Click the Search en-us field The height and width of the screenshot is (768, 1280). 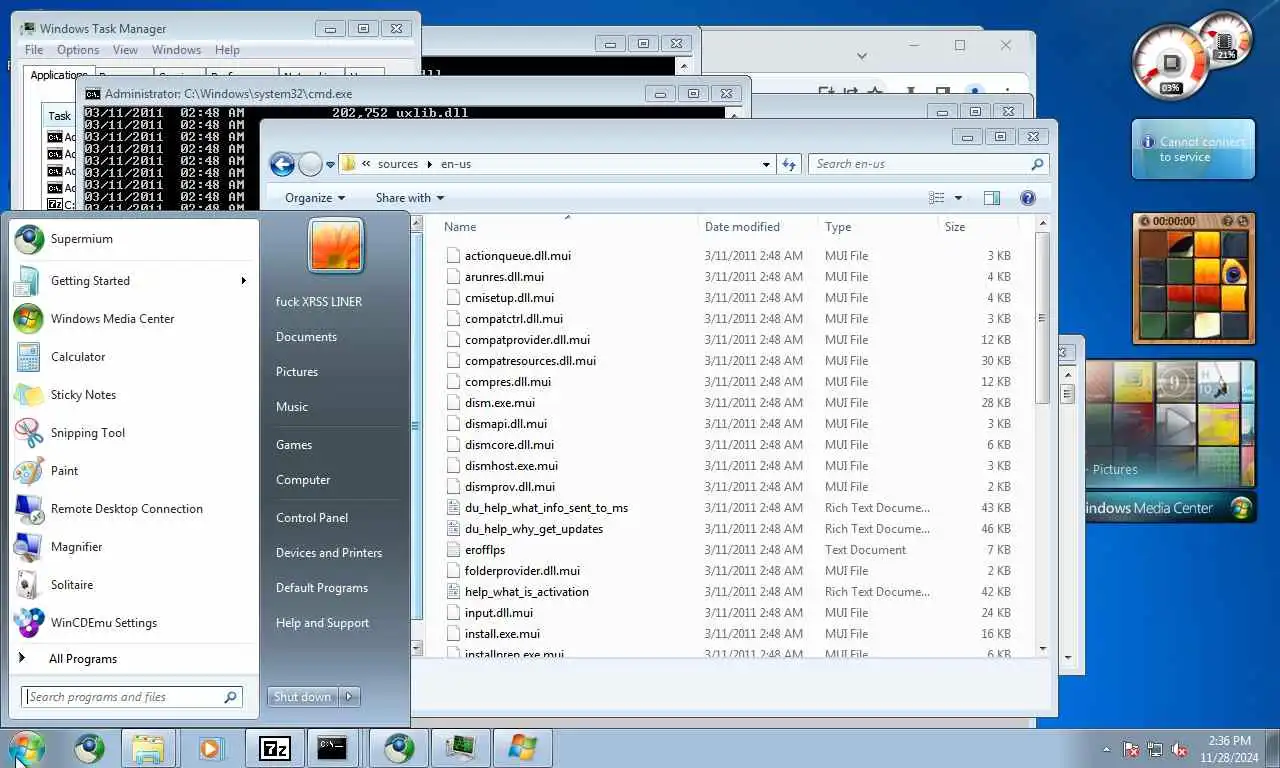coord(927,164)
